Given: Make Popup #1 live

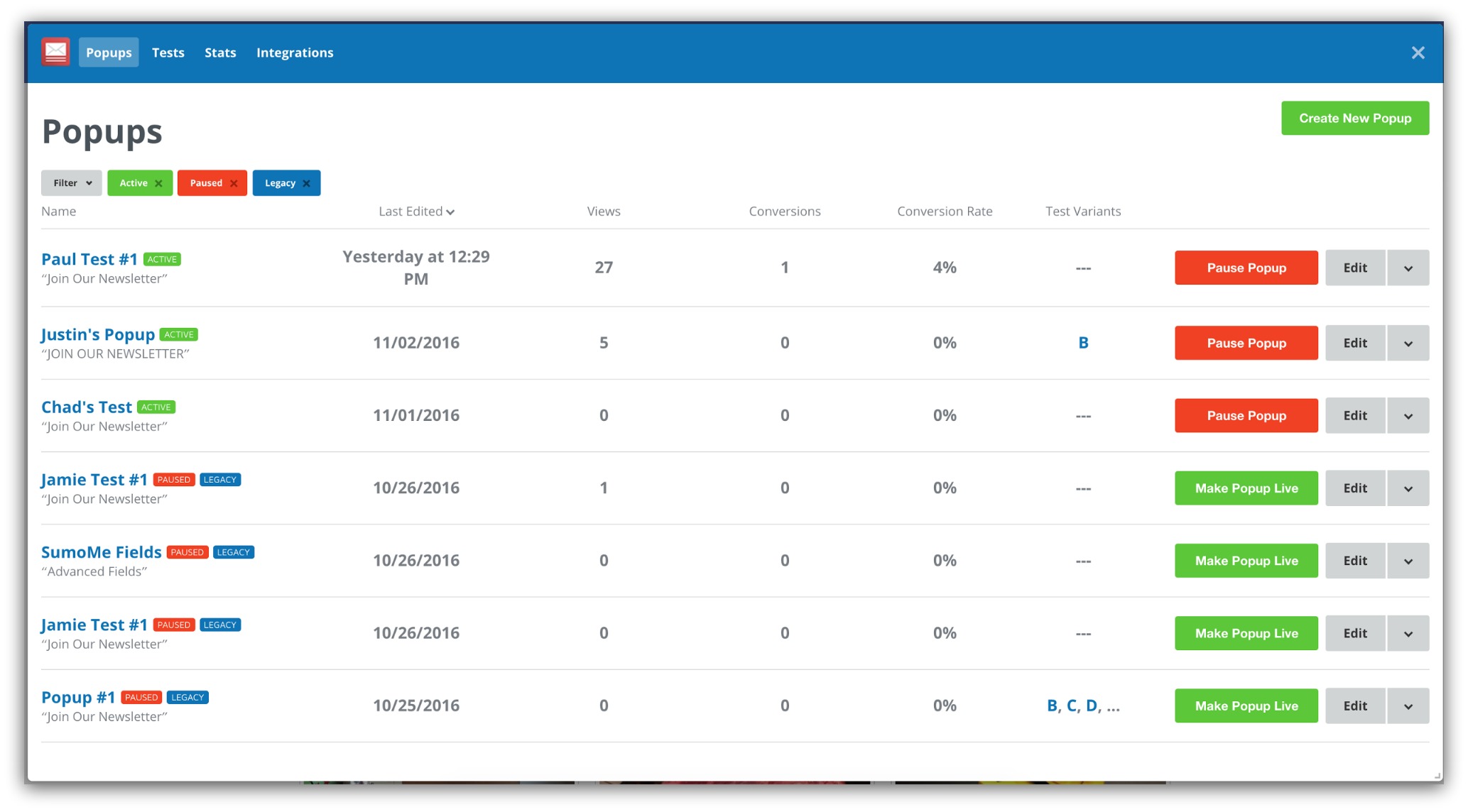Looking at the screenshot, I should click(1246, 706).
